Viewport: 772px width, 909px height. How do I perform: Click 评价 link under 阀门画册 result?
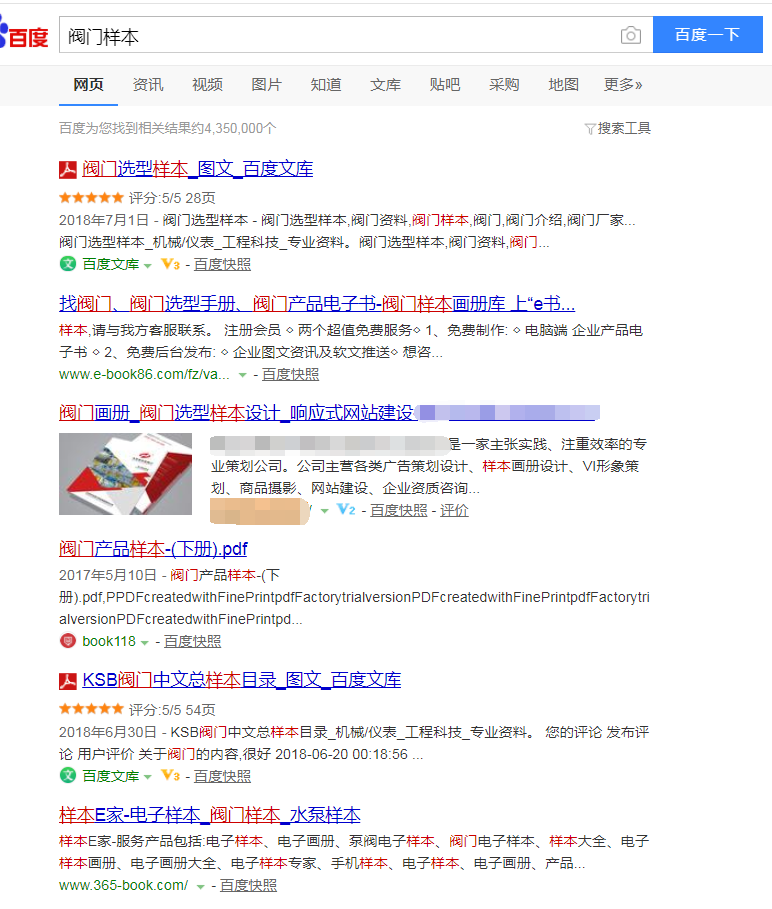tap(454, 510)
